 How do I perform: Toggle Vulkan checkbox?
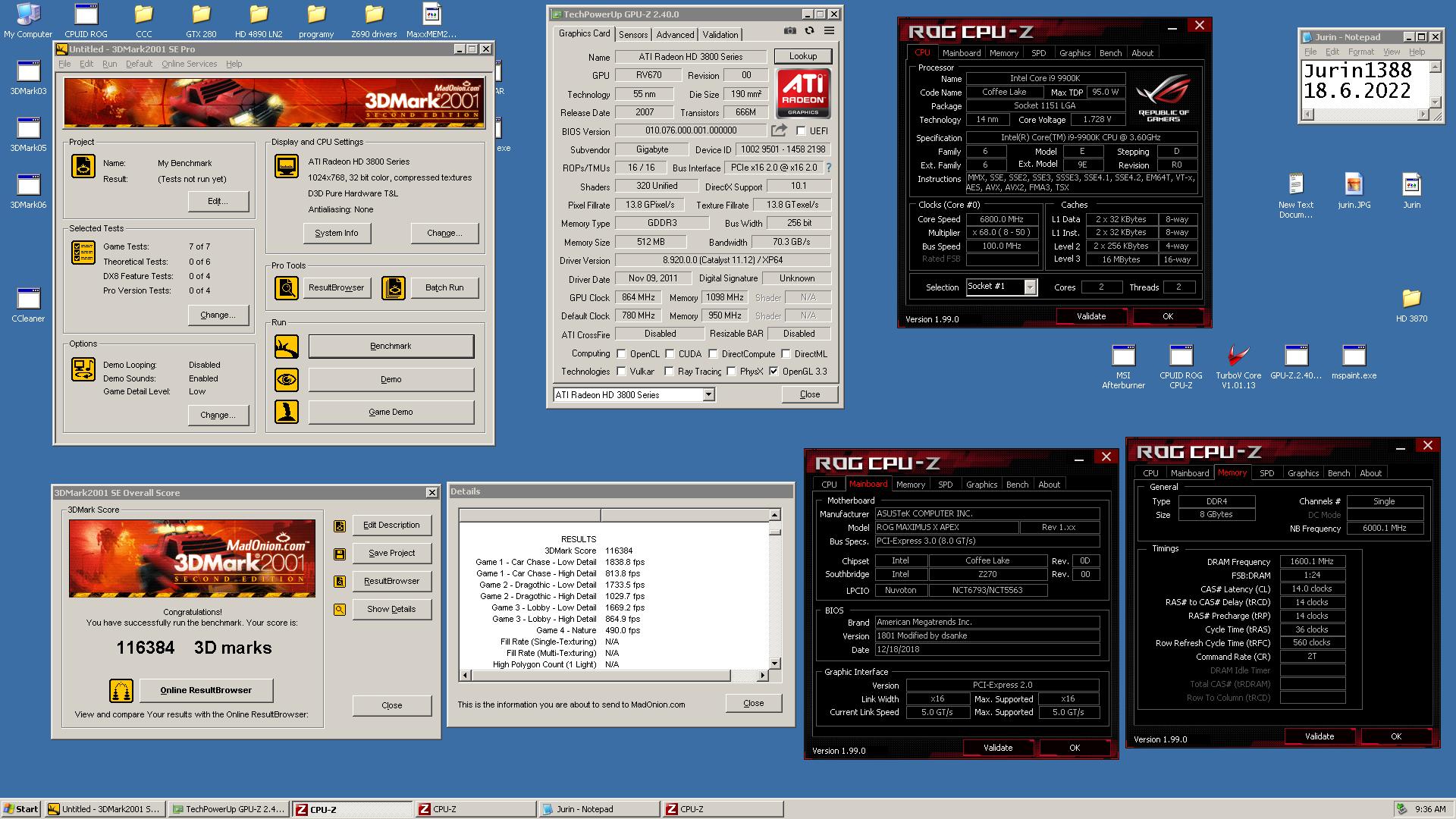[621, 372]
